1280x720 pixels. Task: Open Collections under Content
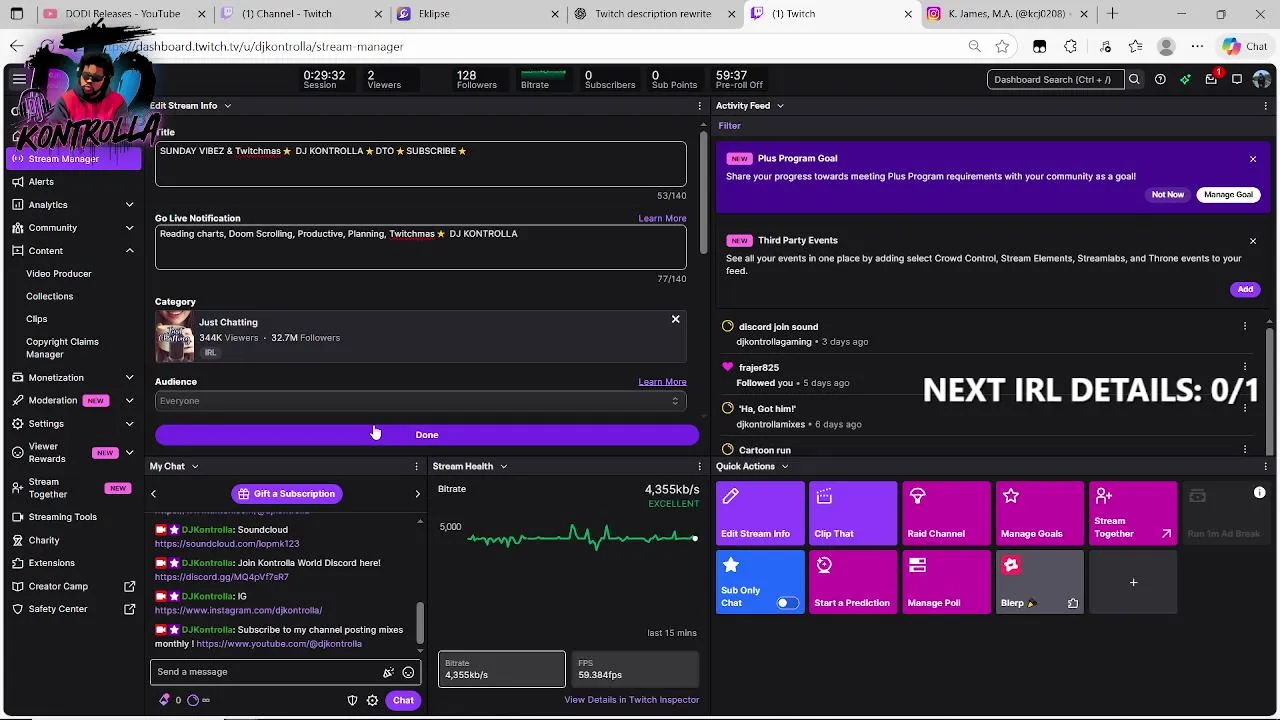(50, 297)
